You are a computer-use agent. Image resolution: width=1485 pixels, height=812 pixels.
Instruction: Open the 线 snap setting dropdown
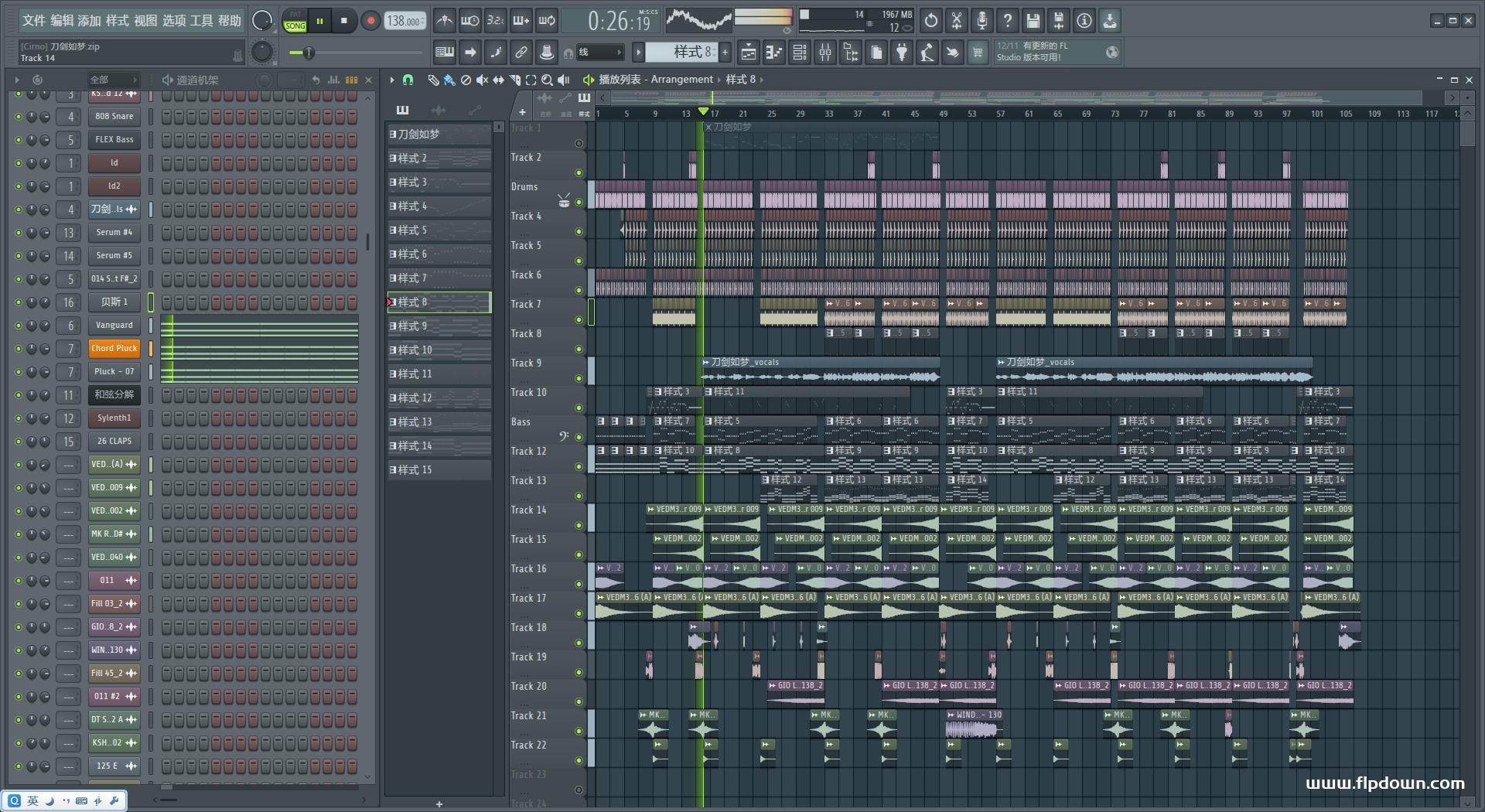coord(600,53)
